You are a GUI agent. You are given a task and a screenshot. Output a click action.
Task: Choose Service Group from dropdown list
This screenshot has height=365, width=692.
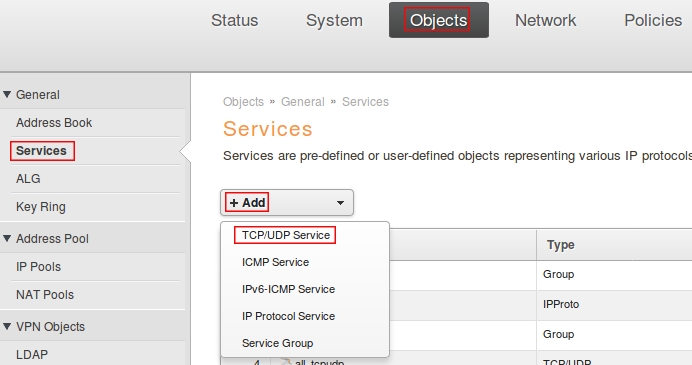point(278,343)
